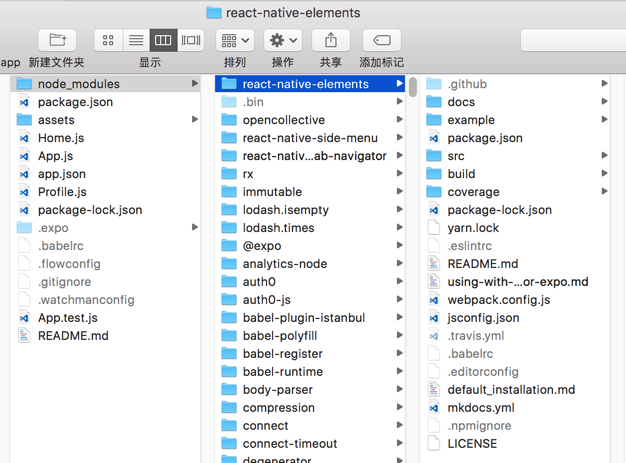Select mkdocs.yml file
This screenshot has height=463, width=626.
coord(515,408)
